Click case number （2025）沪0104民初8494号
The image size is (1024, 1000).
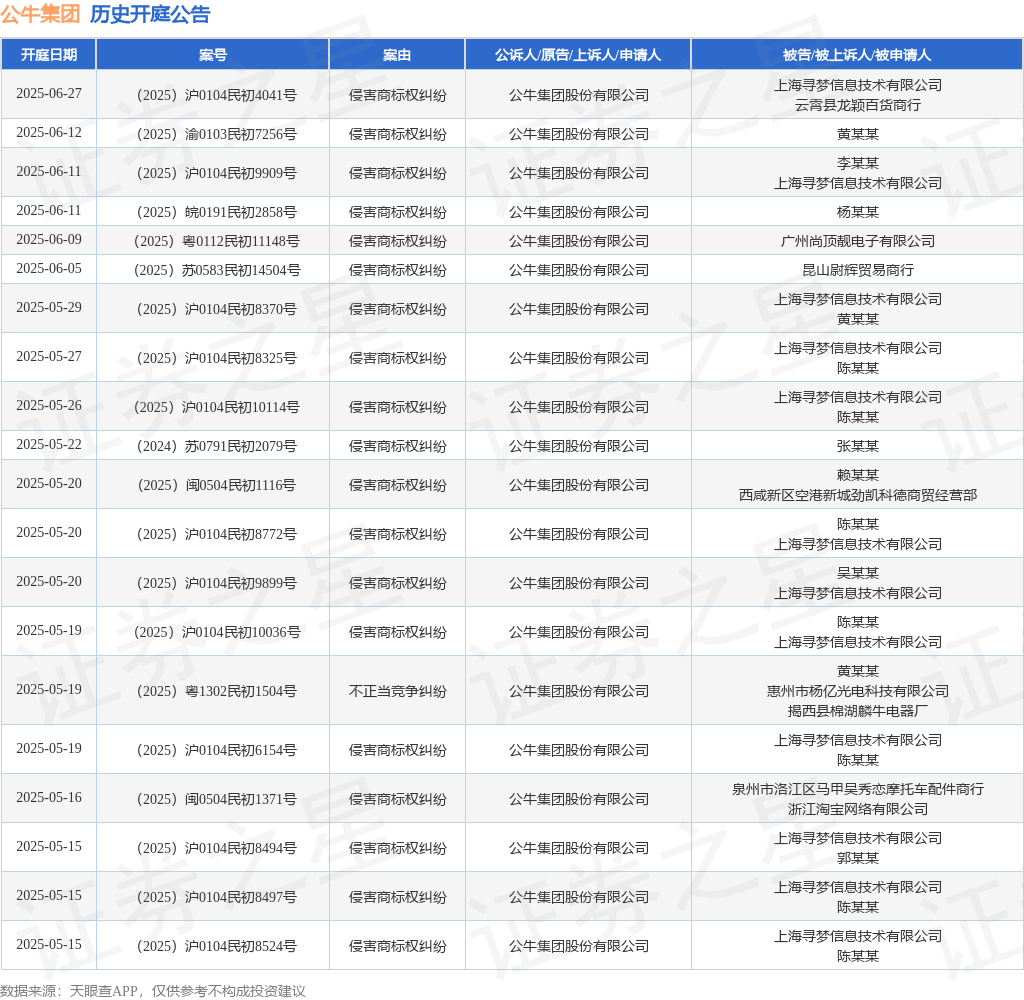point(217,848)
